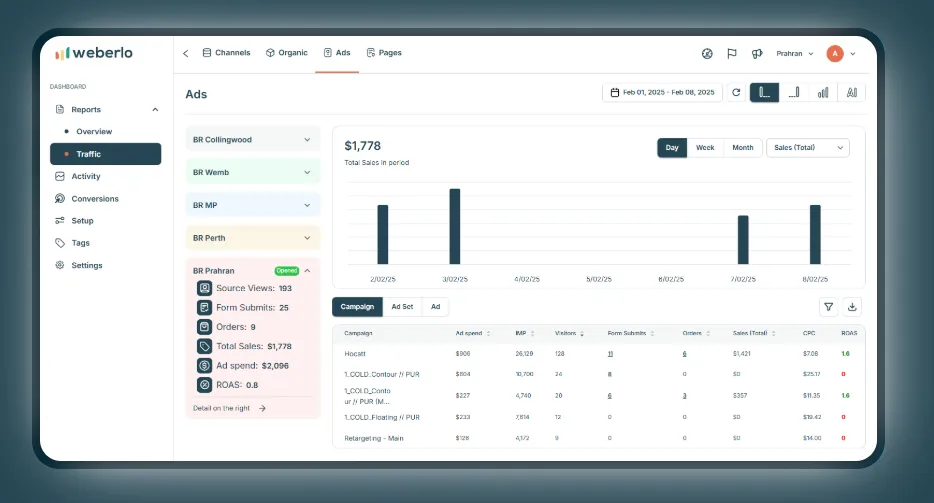Open the Ads tab
934x503 pixels.
click(x=337, y=53)
